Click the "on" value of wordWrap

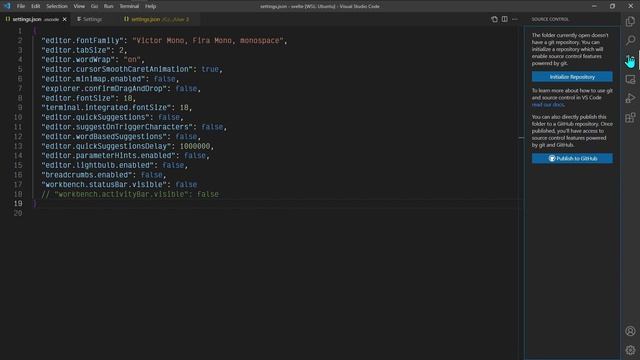132,60
